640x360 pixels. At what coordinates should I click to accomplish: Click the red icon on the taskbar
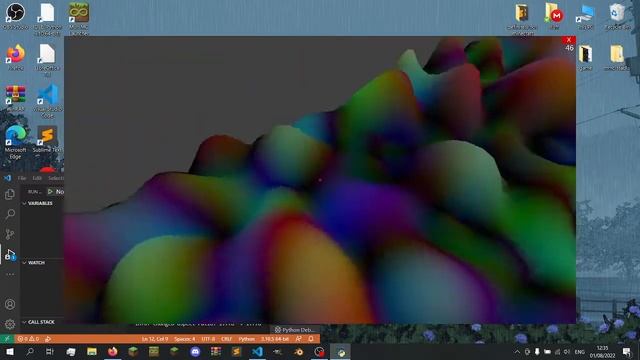tap(319, 351)
